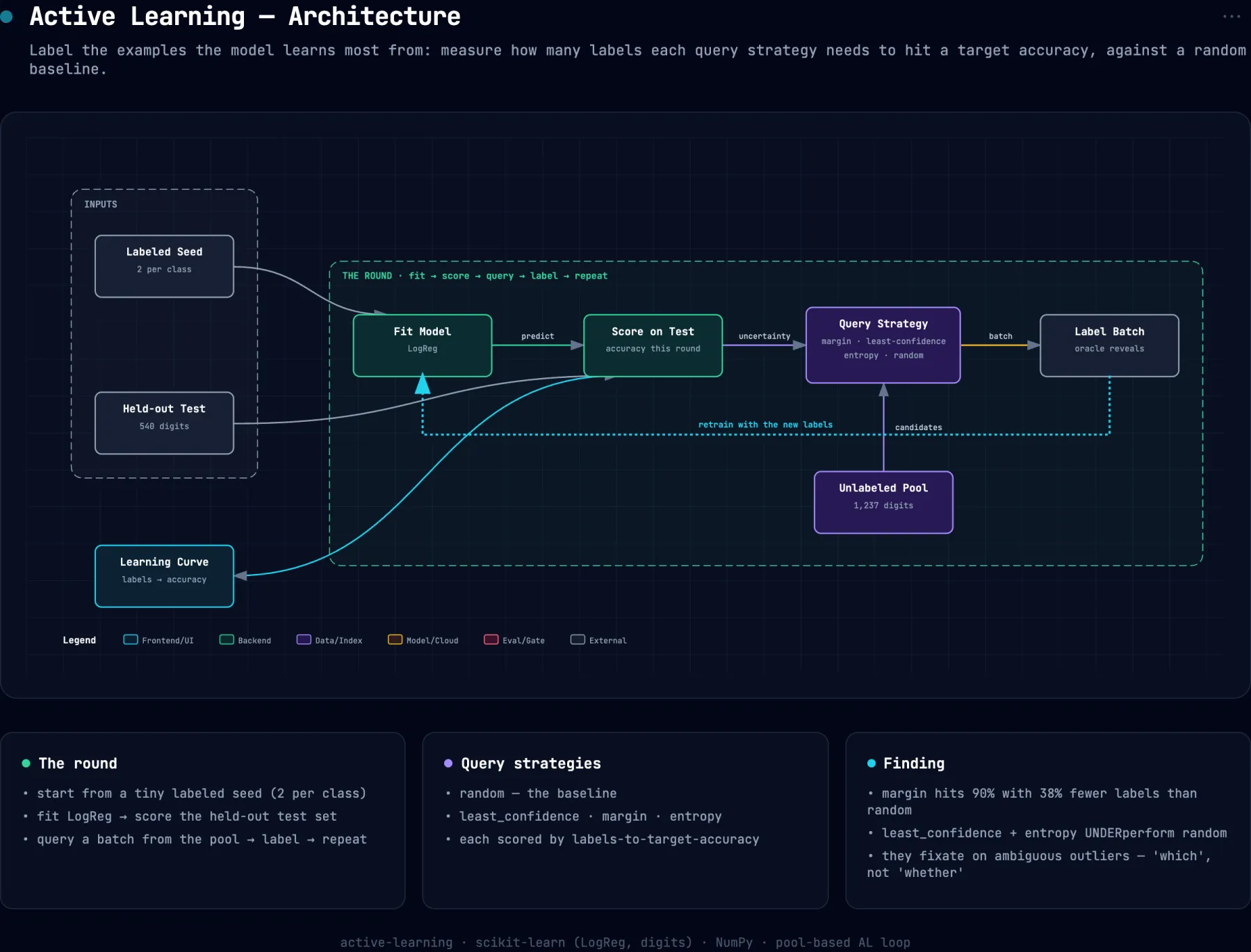Select the Held-out Test node
This screenshot has width=1251, height=952.
click(164, 423)
